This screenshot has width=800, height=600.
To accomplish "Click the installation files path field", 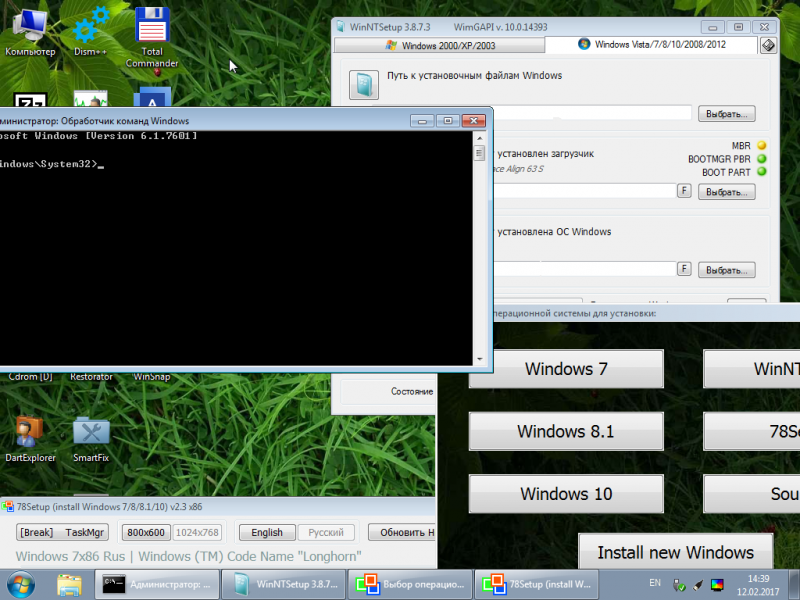I will (x=592, y=113).
